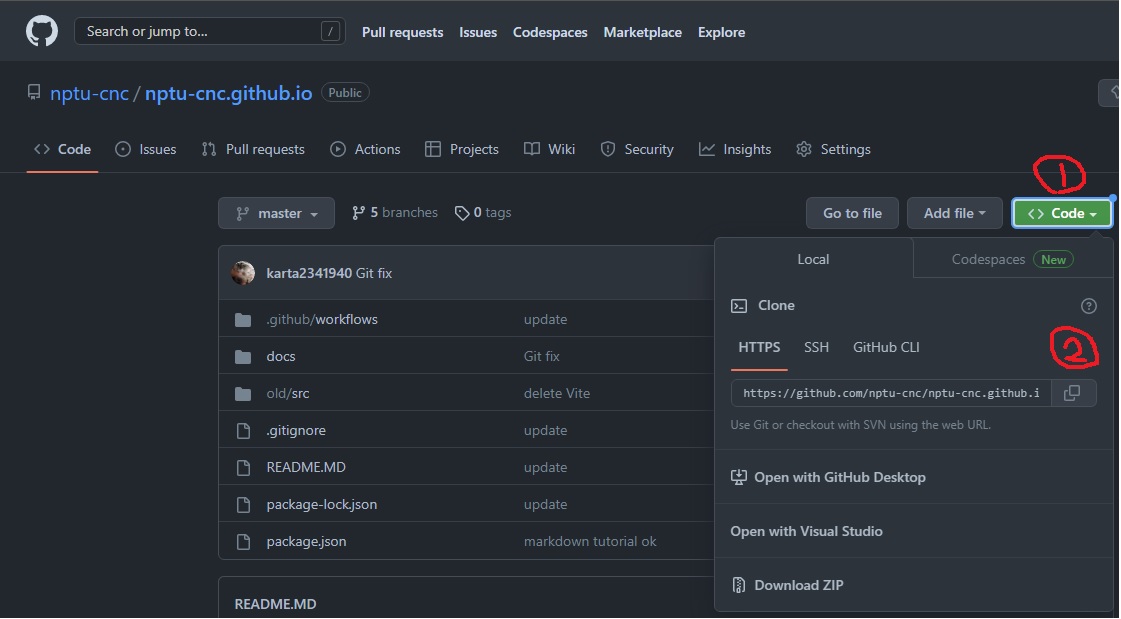Image resolution: width=1121 pixels, height=619 pixels.
Task: Click the branches icon beside 5 branches
Action: [x=358, y=213]
